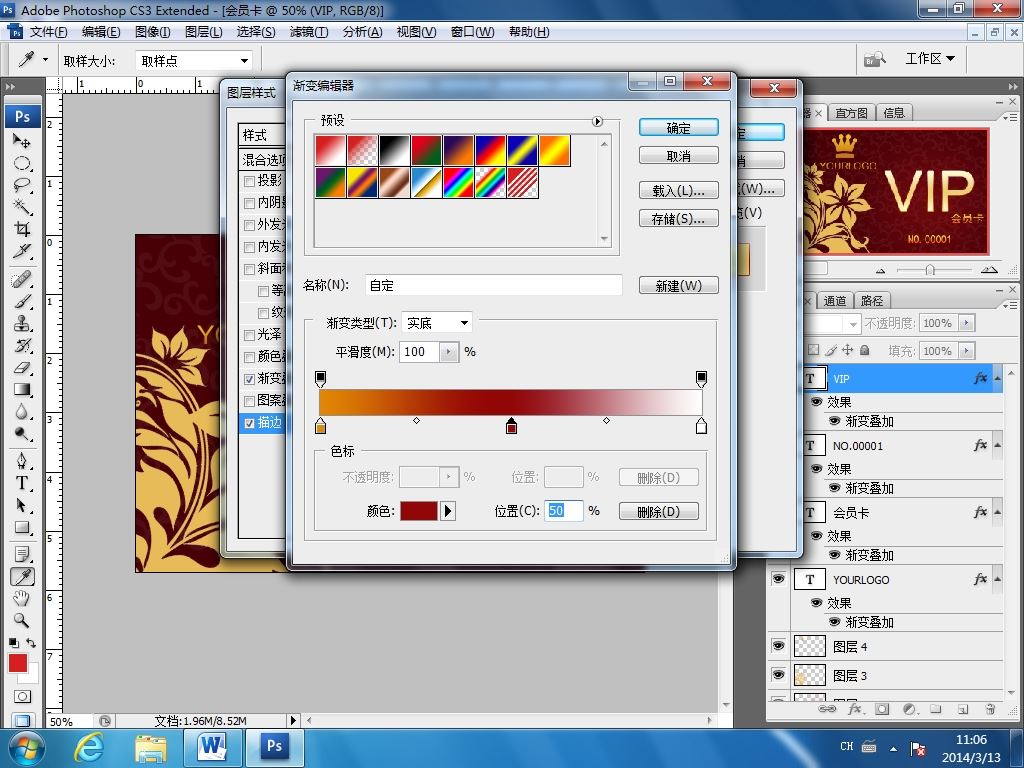1024x768 pixels.
Task: Select the Lasso tool
Action: (x=22, y=185)
